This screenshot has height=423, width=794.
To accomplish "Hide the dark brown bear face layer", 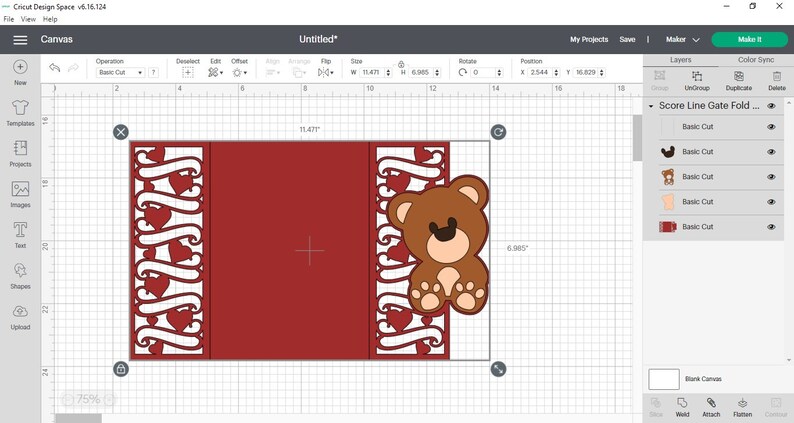I will 771,151.
